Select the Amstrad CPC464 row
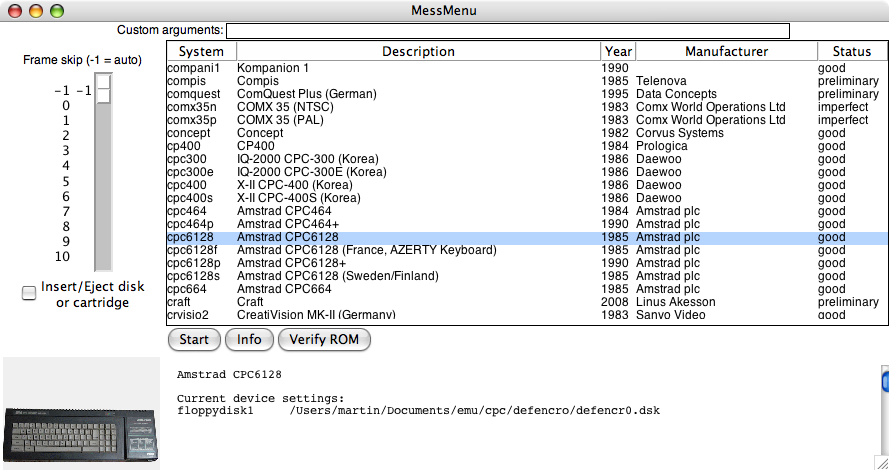This screenshot has width=889, height=470. pyautogui.click(x=527, y=211)
